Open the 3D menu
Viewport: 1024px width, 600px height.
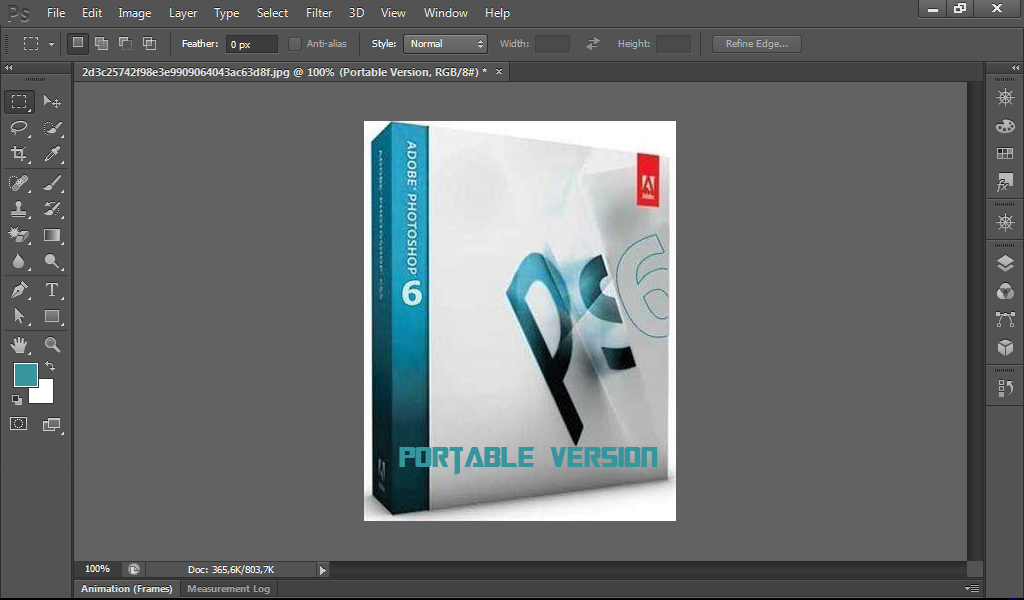click(x=356, y=13)
